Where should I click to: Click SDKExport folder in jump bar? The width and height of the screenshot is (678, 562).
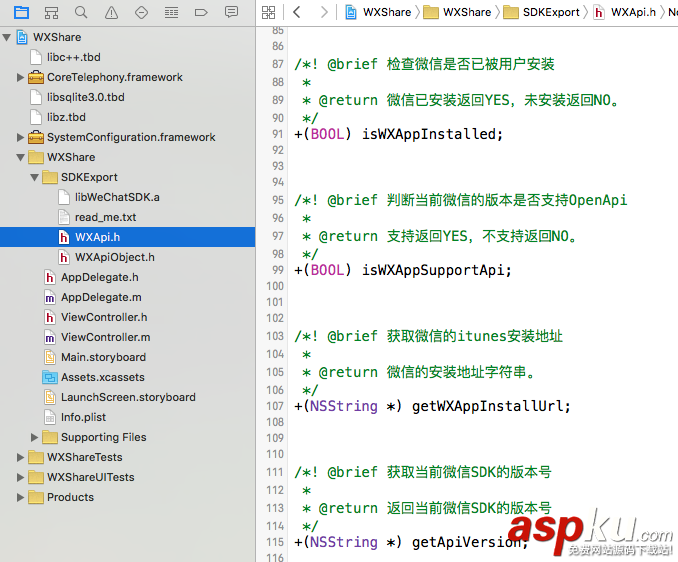(542, 12)
